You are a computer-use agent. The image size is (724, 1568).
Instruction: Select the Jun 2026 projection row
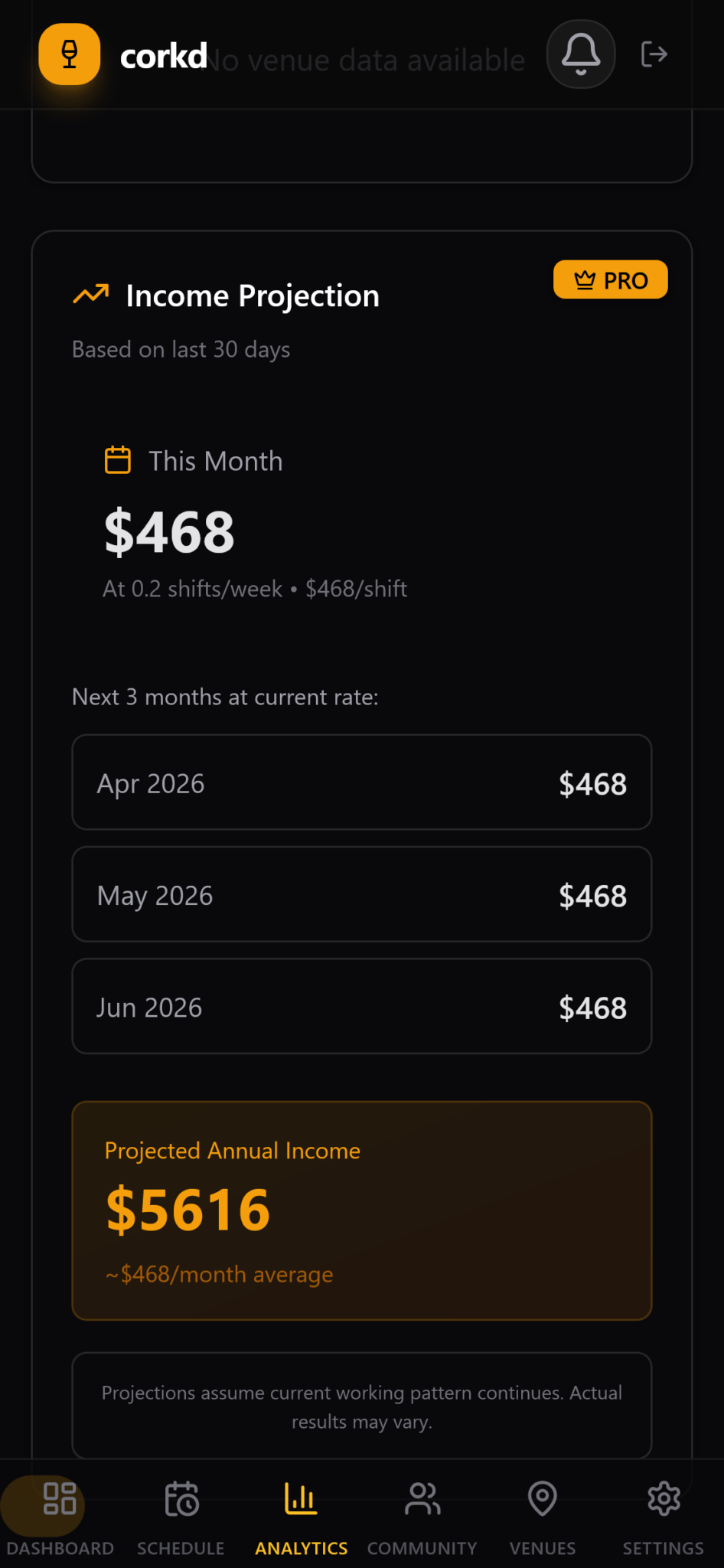point(362,1006)
